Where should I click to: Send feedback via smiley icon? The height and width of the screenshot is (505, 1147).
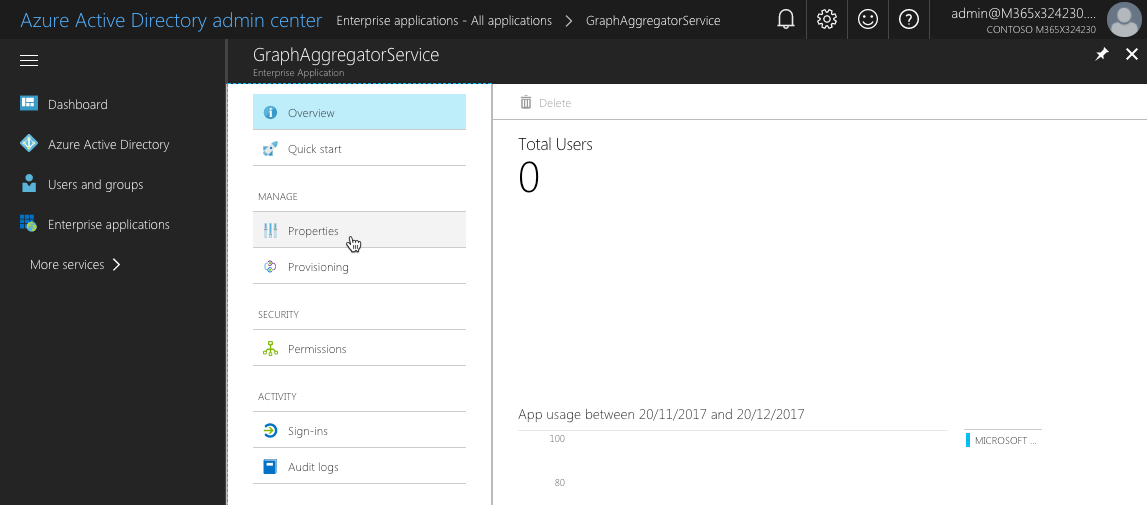click(868, 20)
